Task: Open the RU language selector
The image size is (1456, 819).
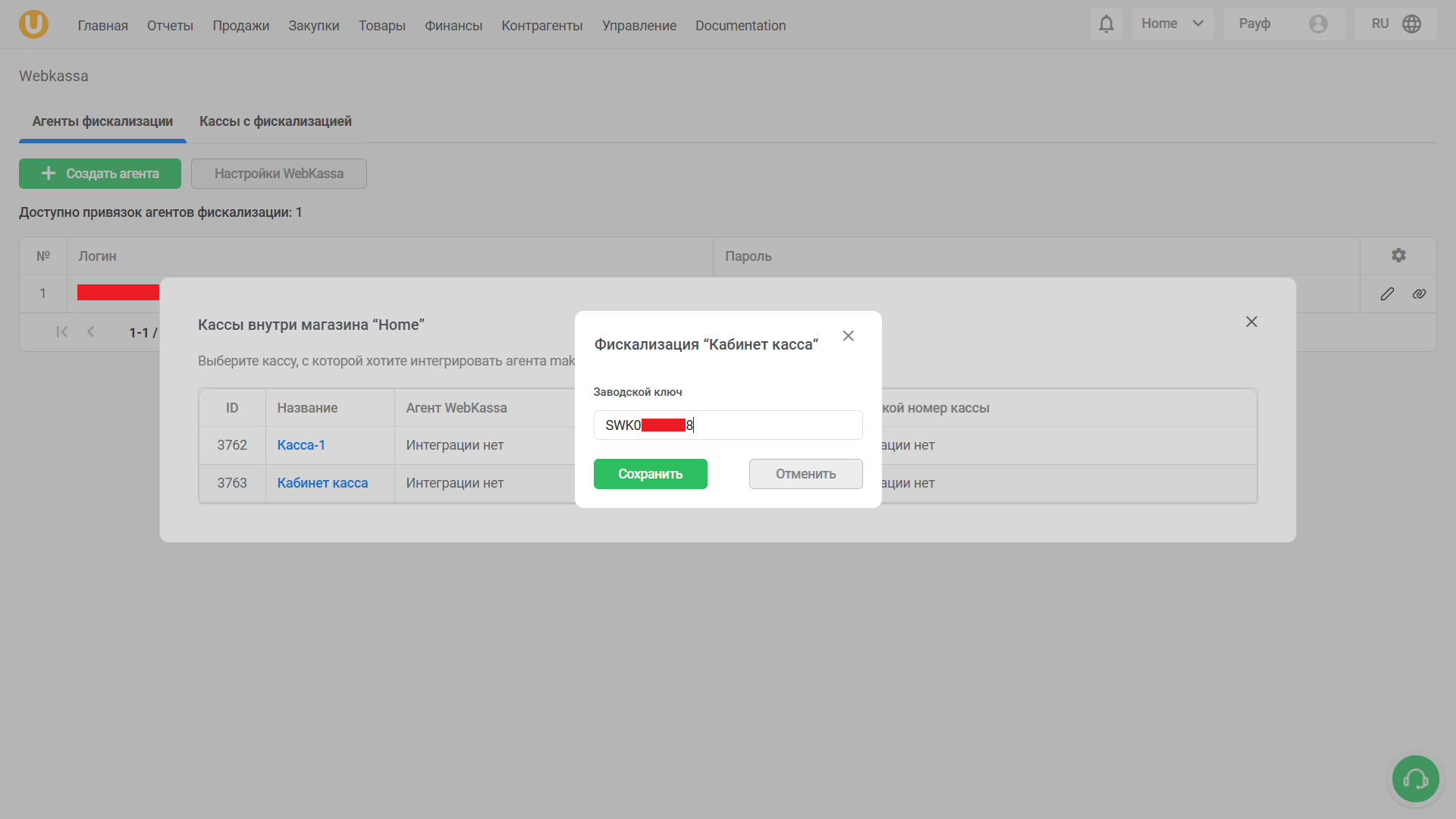Action: [1380, 24]
